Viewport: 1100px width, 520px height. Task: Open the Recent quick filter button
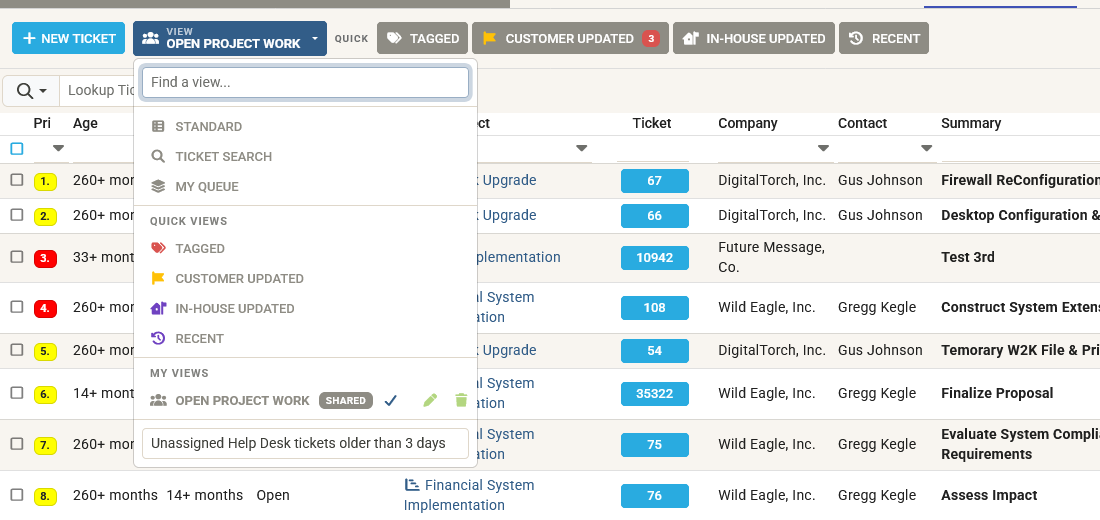pos(884,38)
